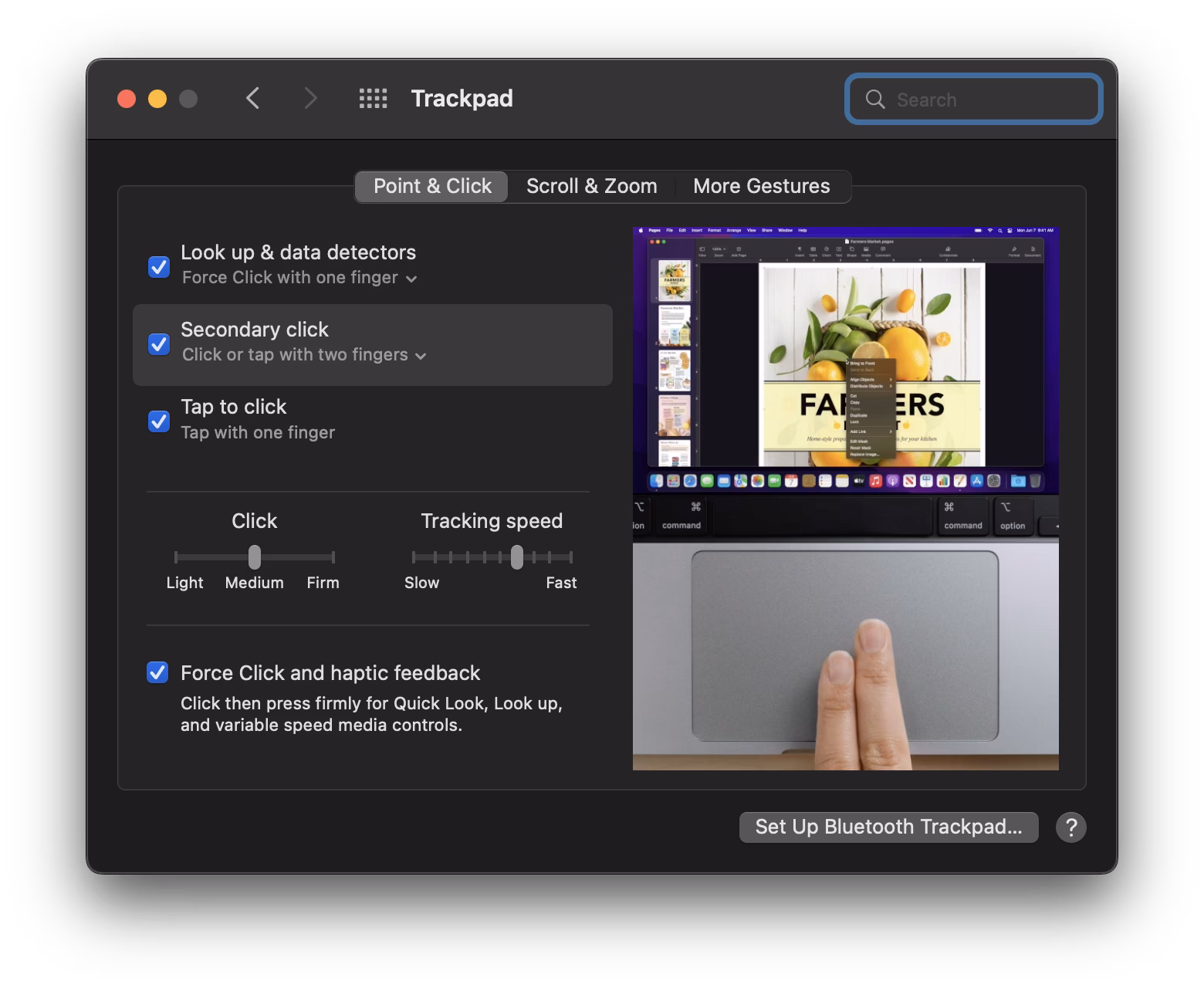Close the Trackpad preferences window
Image resolution: width=1204 pixels, height=988 pixels.
(127, 99)
